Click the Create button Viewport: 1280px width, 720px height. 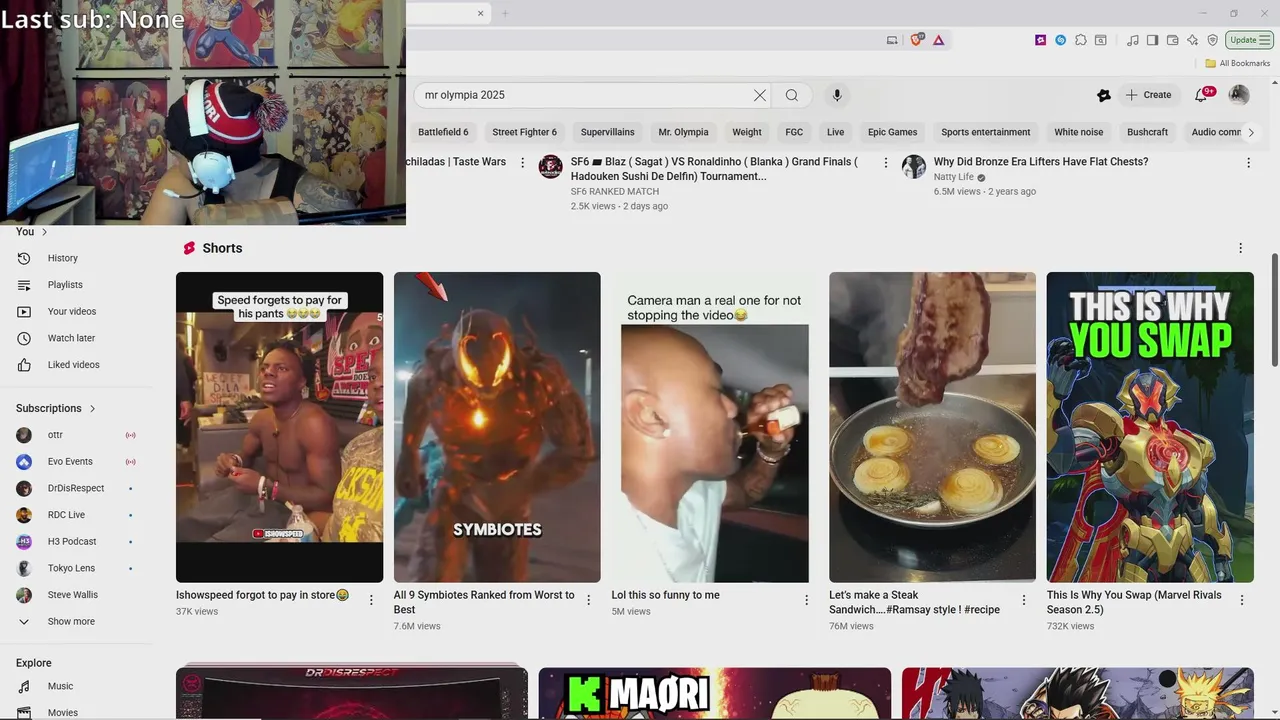1147,95
